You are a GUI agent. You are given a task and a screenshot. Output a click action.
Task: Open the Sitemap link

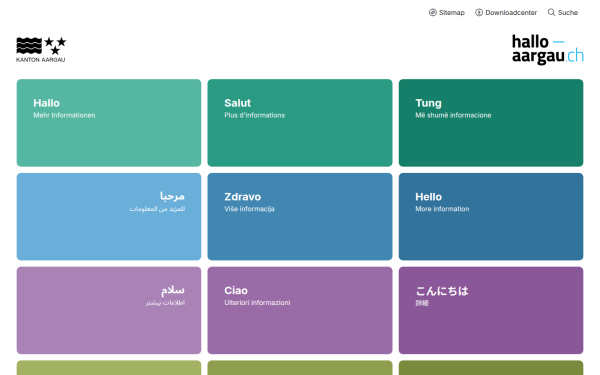click(x=447, y=13)
